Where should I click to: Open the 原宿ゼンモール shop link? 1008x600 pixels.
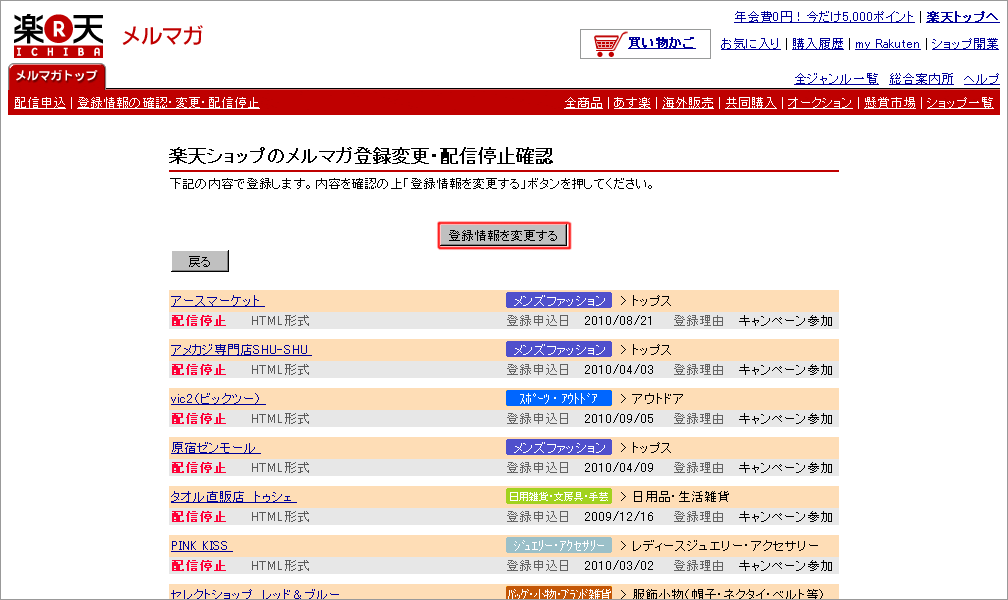(215, 448)
